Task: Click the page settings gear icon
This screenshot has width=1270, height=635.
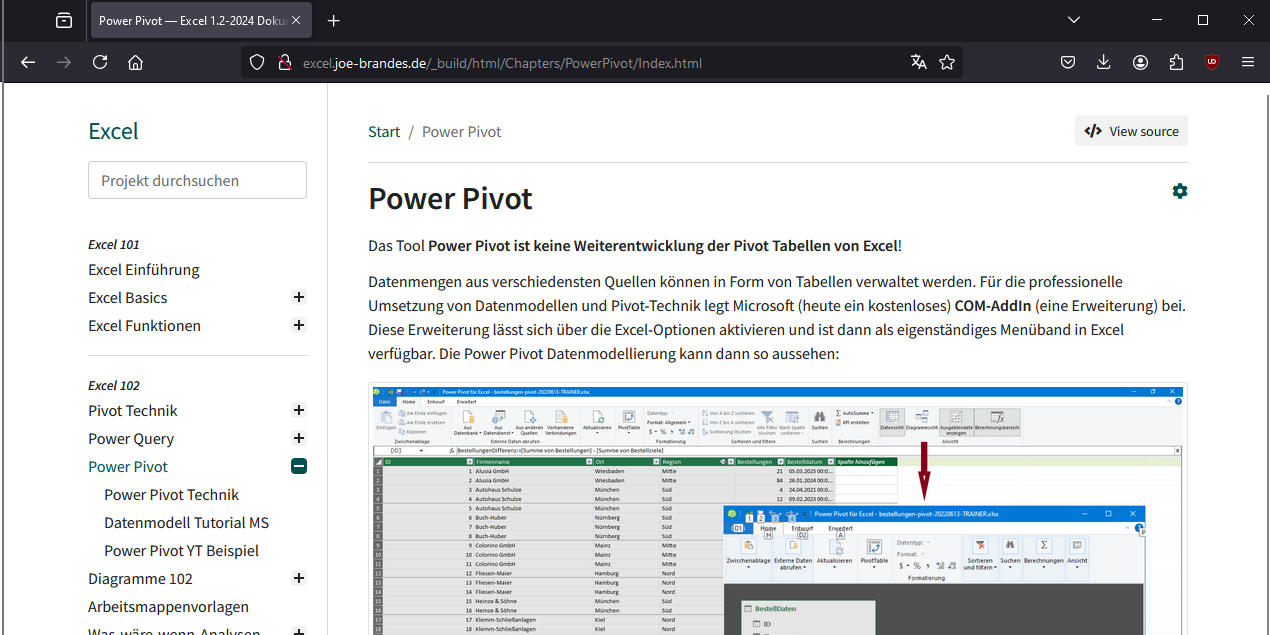Action: [x=1180, y=191]
